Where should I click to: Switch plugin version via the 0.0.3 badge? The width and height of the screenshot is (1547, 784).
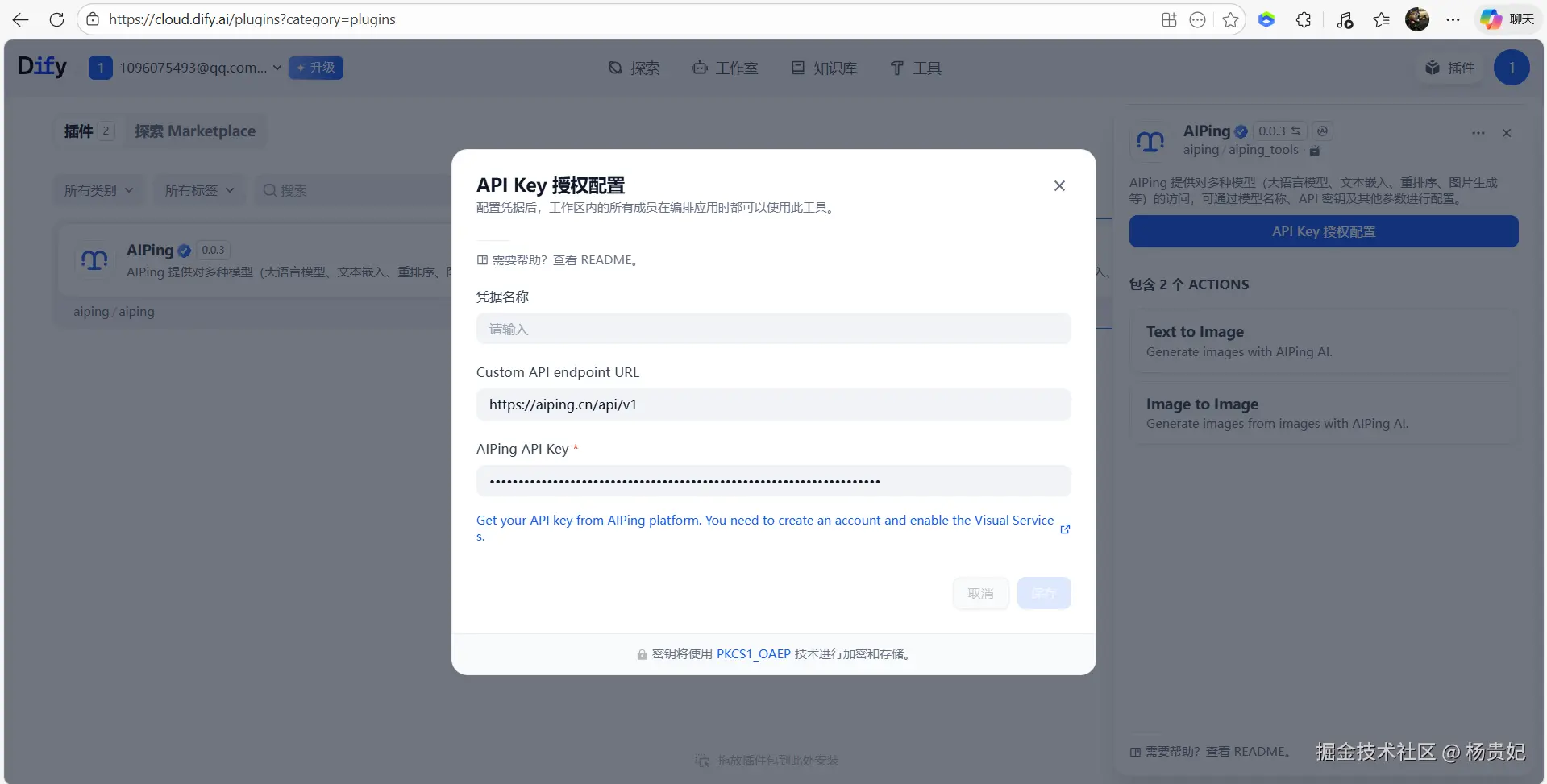(x=1279, y=131)
